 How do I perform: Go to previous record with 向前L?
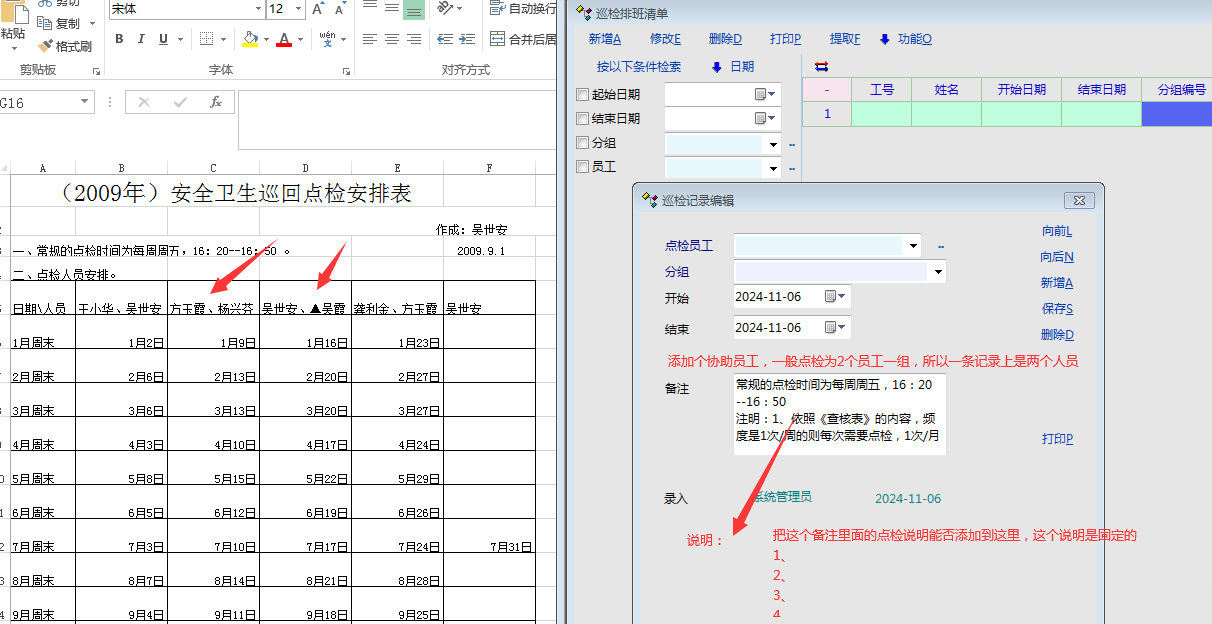click(1056, 231)
